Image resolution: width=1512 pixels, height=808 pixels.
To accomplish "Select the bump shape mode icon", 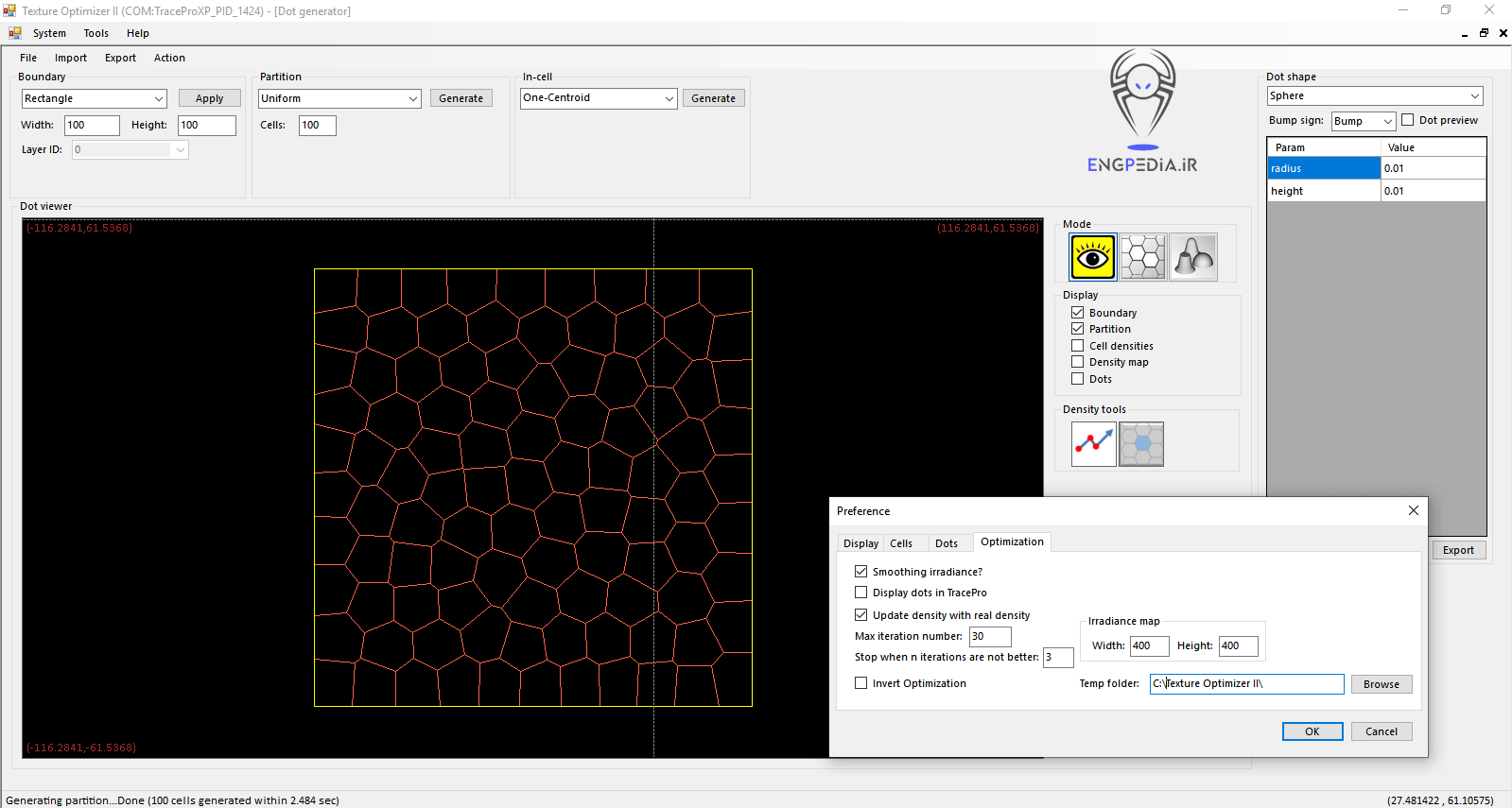I will point(1193,257).
